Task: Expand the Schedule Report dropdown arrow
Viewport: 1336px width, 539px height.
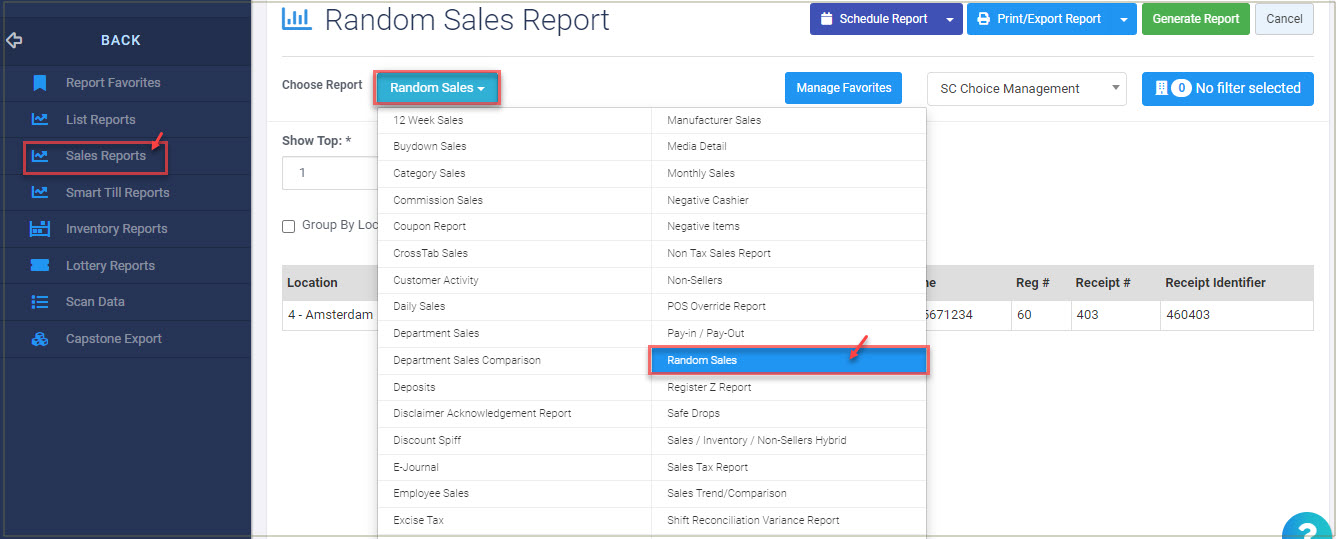Action: pyautogui.click(x=949, y=19)
